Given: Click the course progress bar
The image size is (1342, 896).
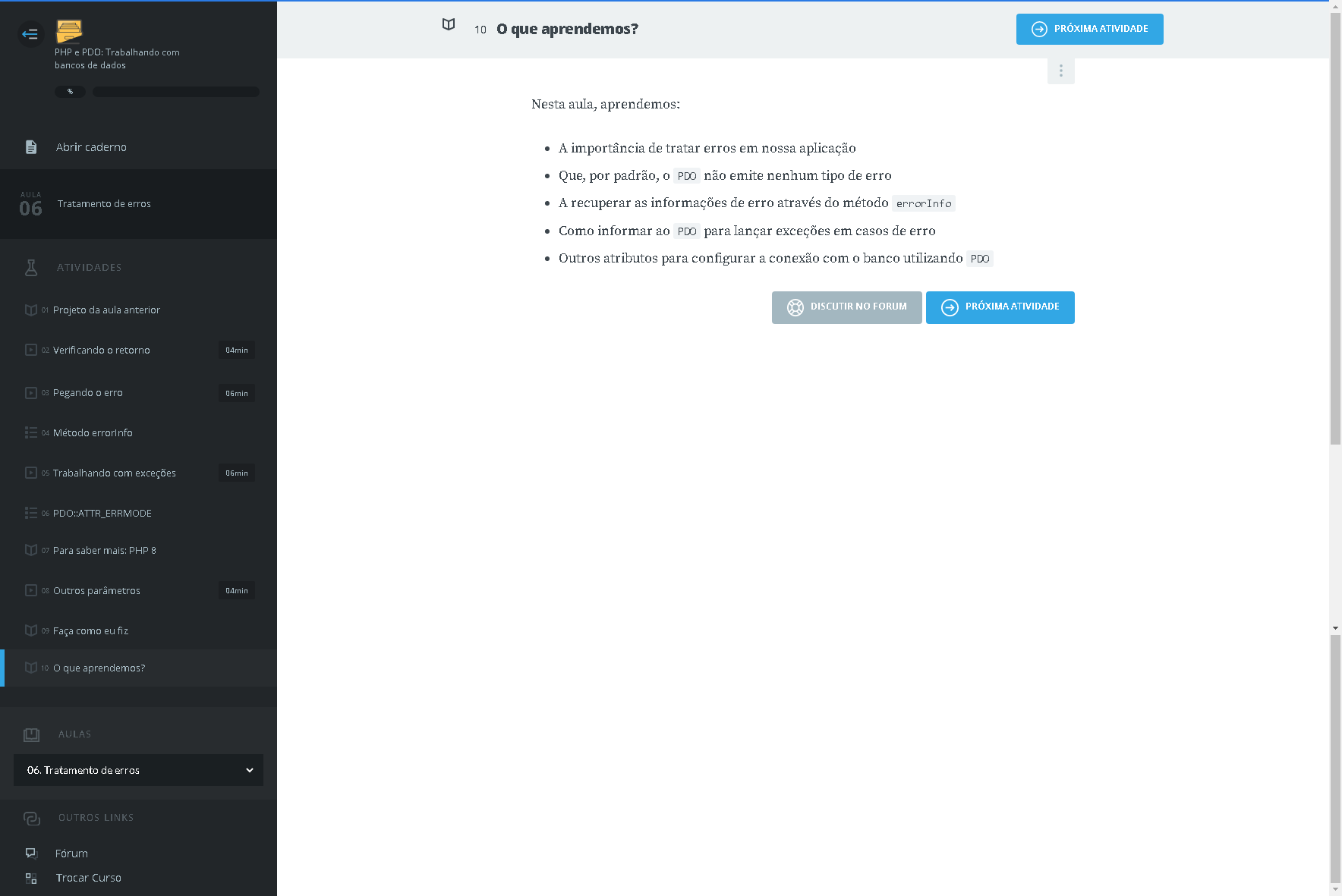Looking at the screenshot, I should (176, 92).
